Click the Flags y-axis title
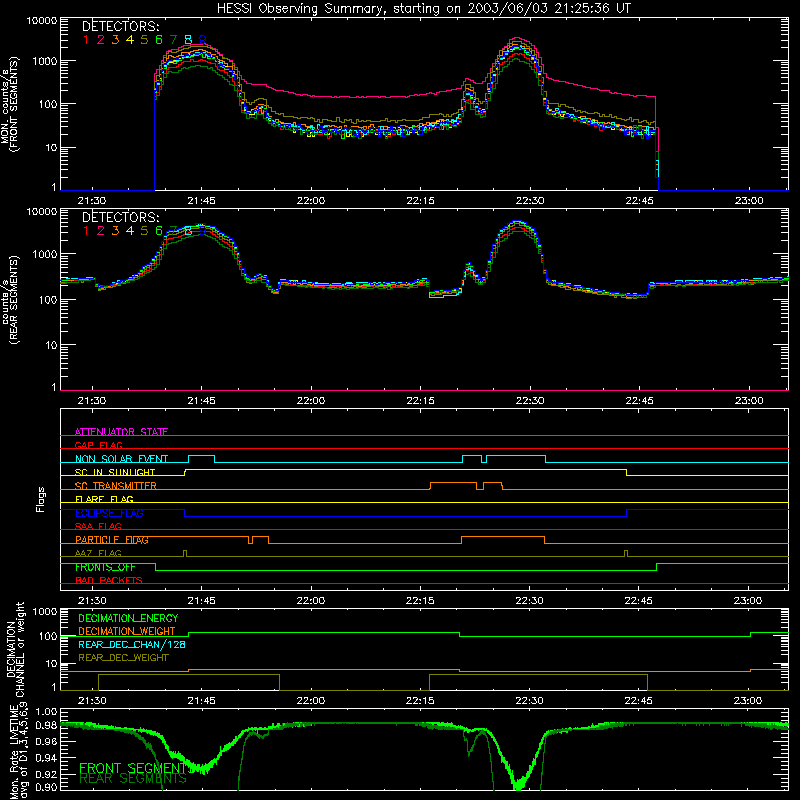 [x=41, y=499]
